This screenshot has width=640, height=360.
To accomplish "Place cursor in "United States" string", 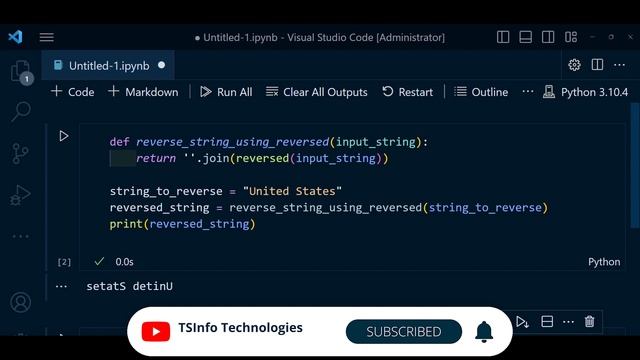I will click(292, 191).
